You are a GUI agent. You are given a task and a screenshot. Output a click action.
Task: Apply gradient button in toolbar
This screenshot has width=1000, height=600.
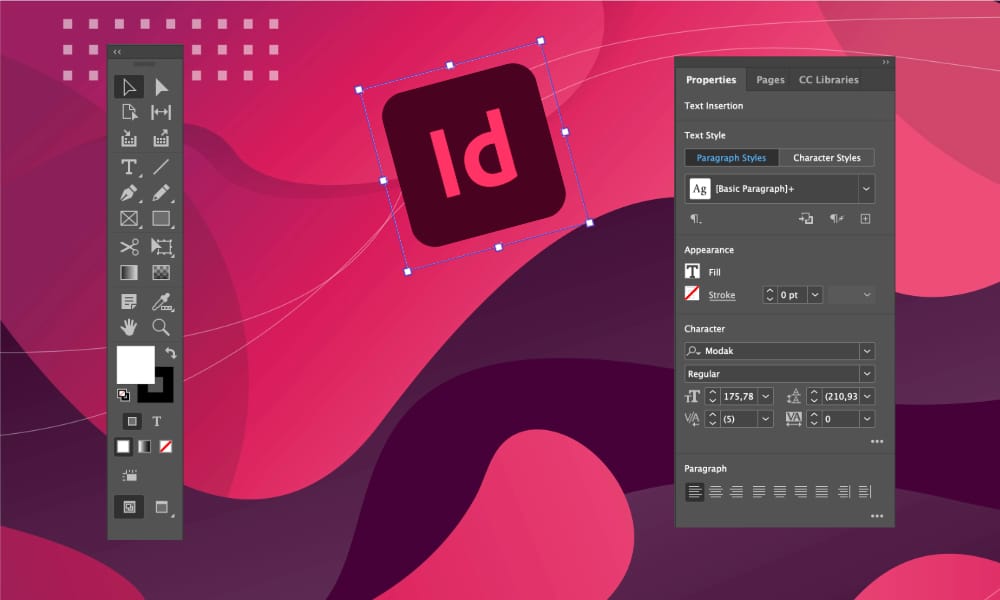[145, 446]
